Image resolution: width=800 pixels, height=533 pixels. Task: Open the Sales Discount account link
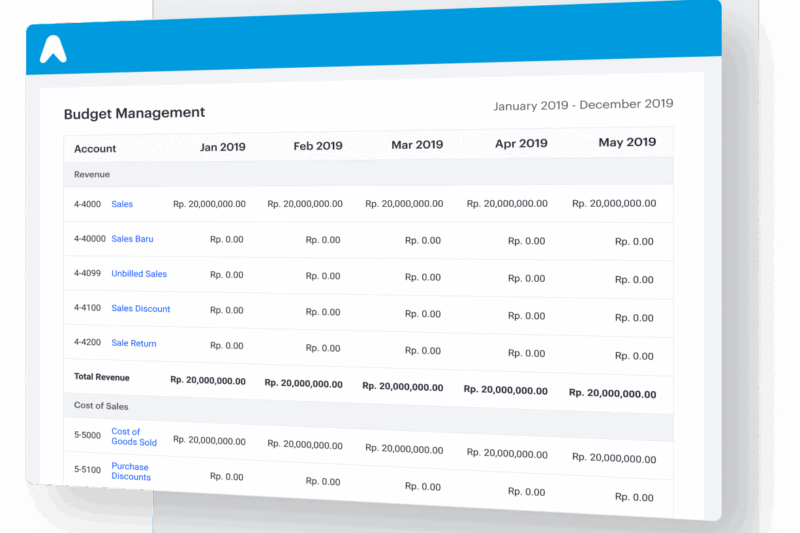(x=141, y=309)
